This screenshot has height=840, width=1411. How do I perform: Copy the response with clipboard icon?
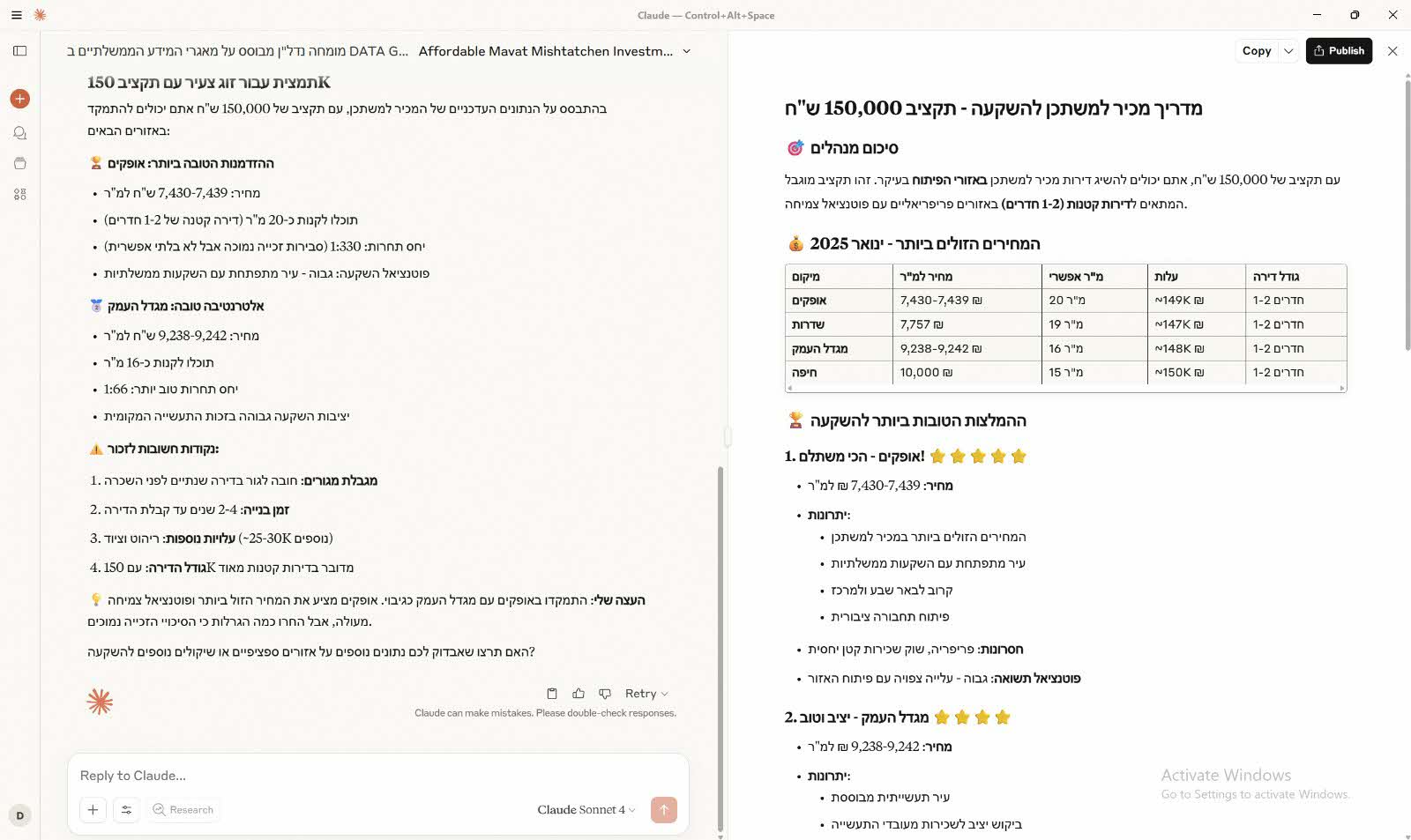pos(552,694)
